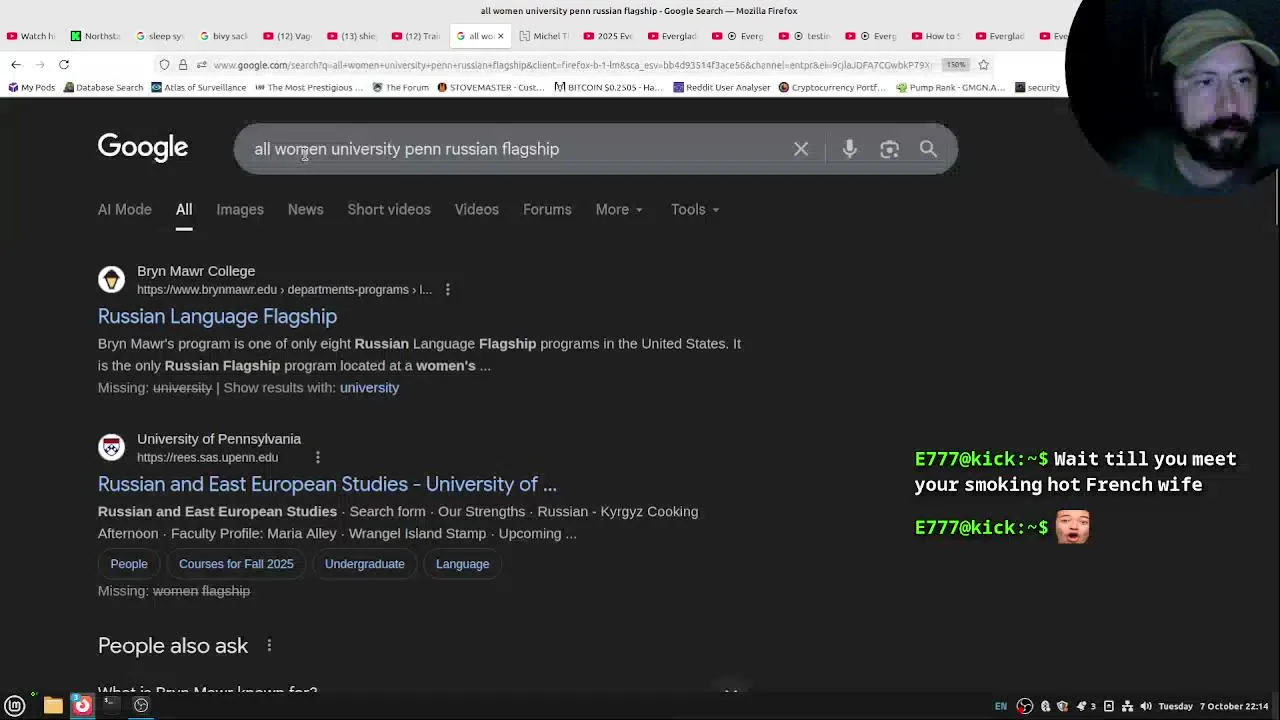1280x720 pixels.
Task: Open the Language sitelink
Action: (462, 564)
